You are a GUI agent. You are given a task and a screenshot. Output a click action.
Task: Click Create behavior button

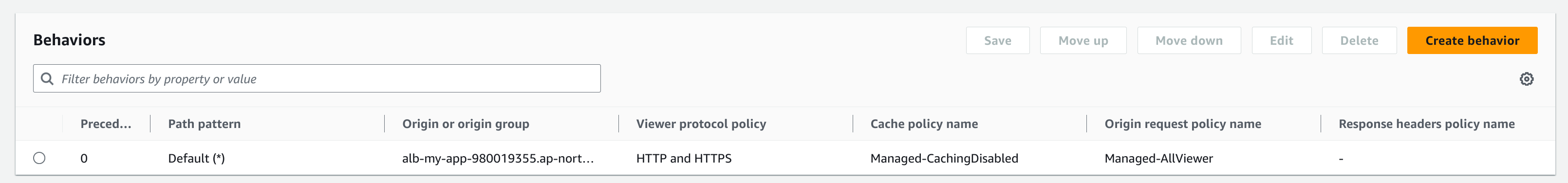click(x=1472, y=40)
